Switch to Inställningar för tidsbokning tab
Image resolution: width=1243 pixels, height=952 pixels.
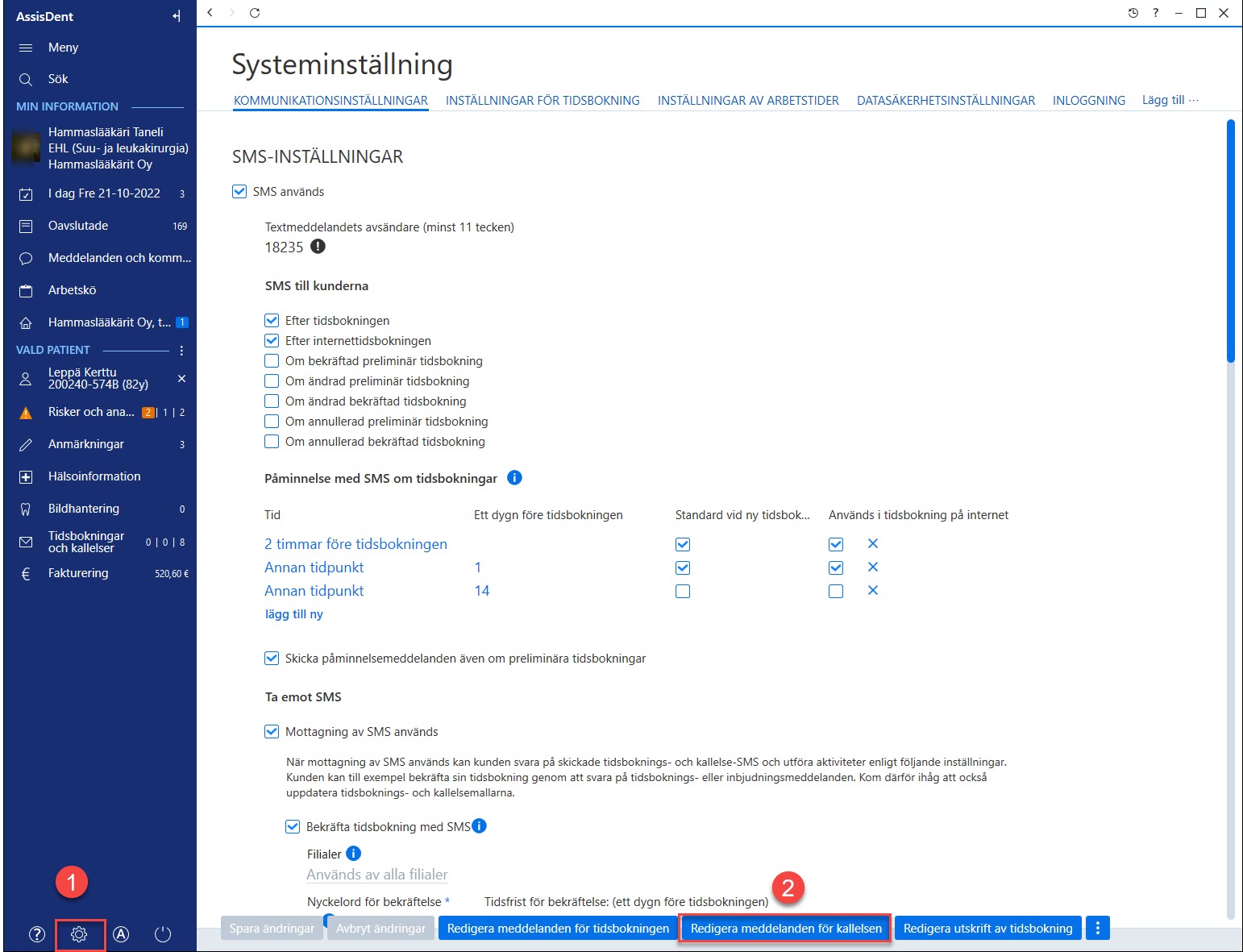(x=543, y=101)
